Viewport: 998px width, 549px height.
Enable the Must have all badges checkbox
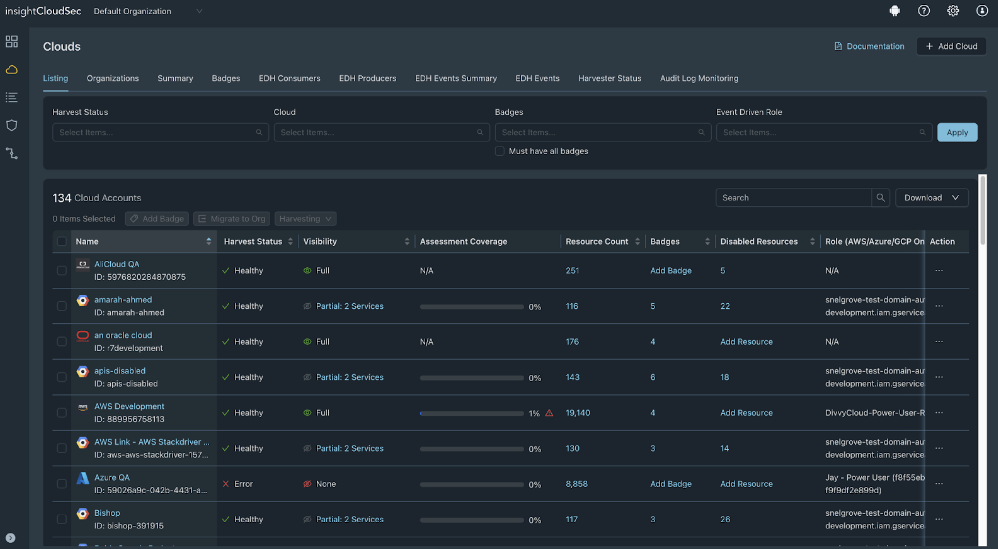500,151
